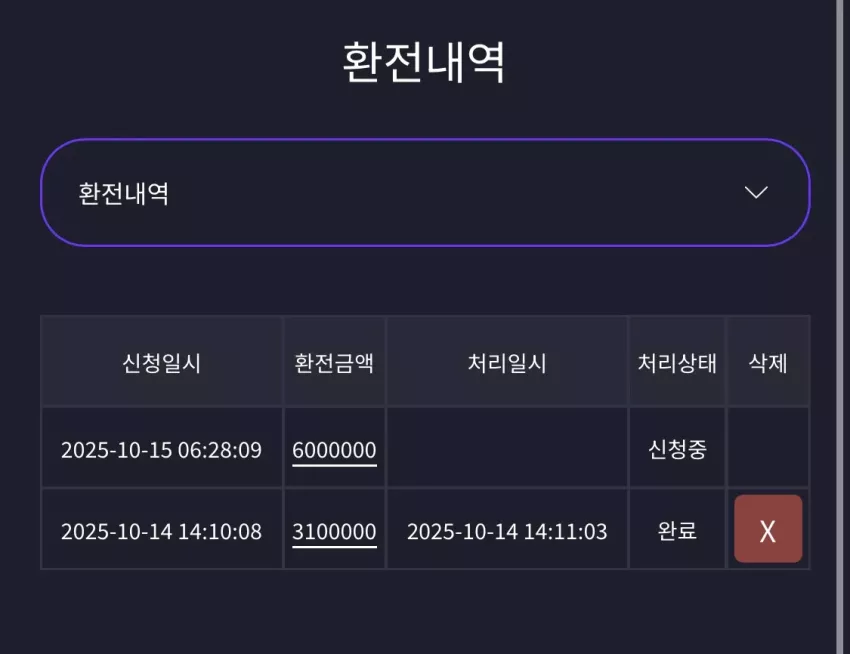
Task: Click the 처리일시 column header
Action: 507,362
